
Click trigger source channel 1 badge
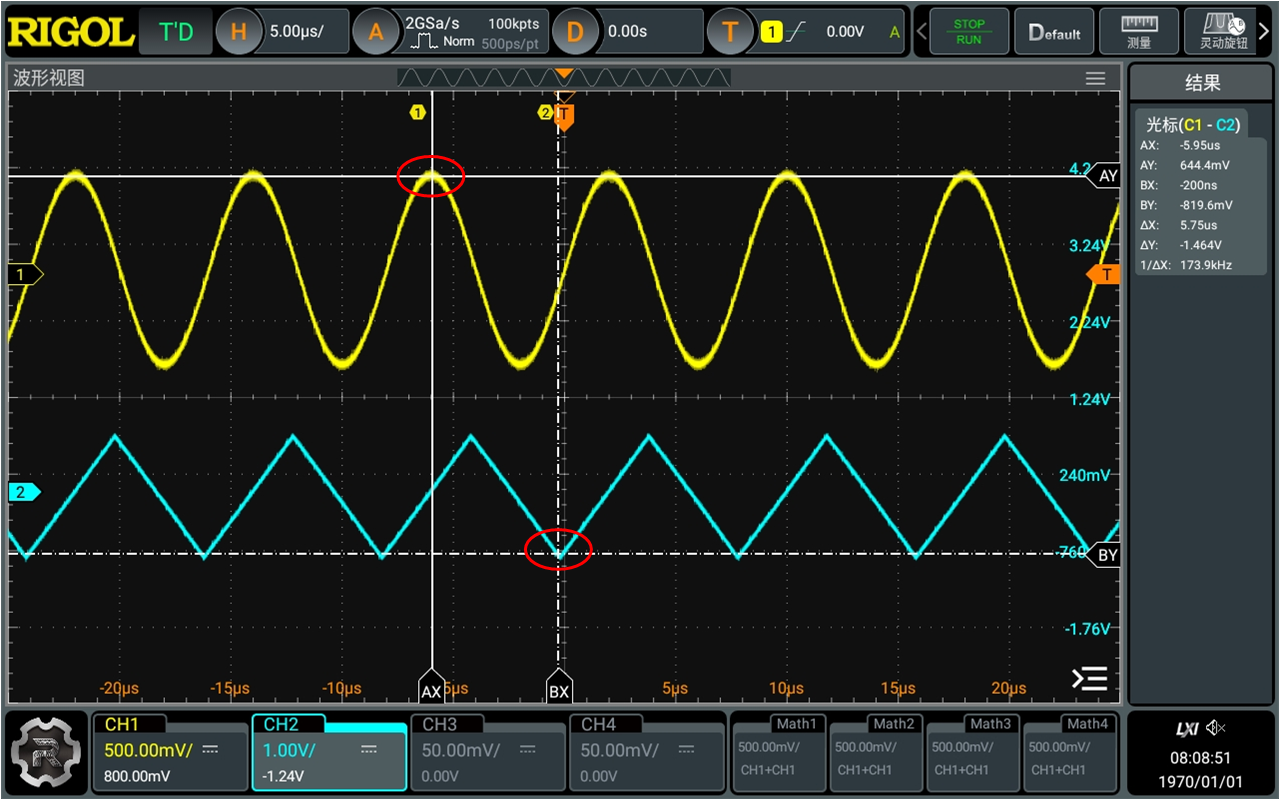(x=771, y=32)
